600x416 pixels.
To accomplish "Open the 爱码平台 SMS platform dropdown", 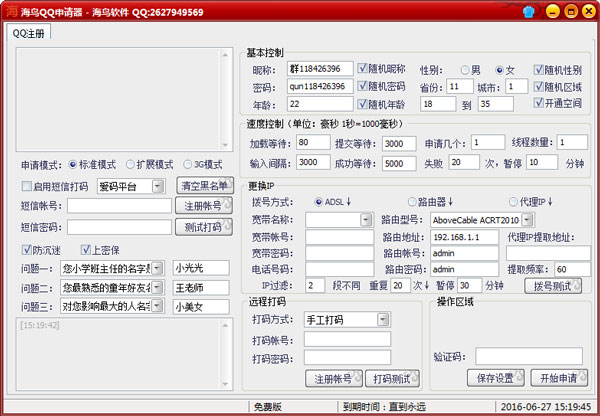I will click(157, 186).
